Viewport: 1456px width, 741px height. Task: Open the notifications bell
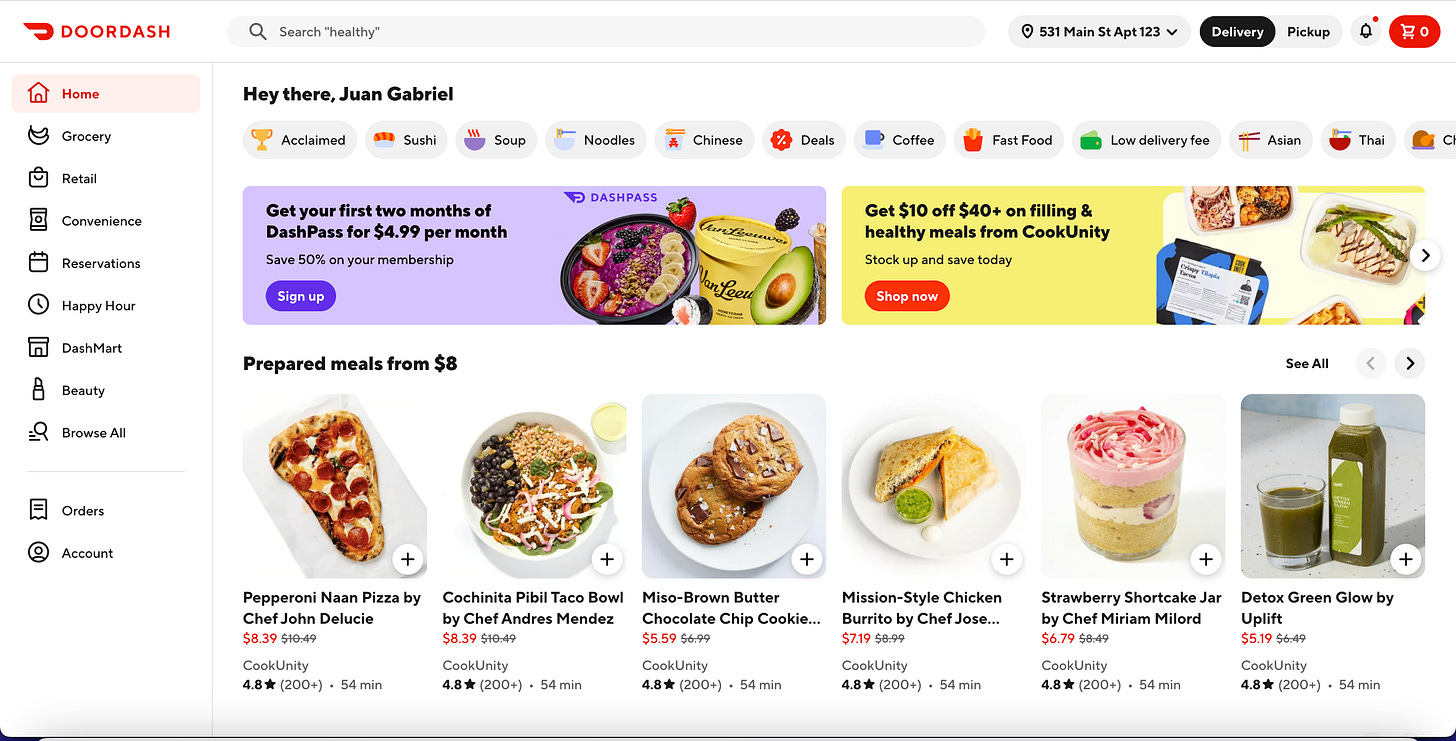coord(1366,32)
